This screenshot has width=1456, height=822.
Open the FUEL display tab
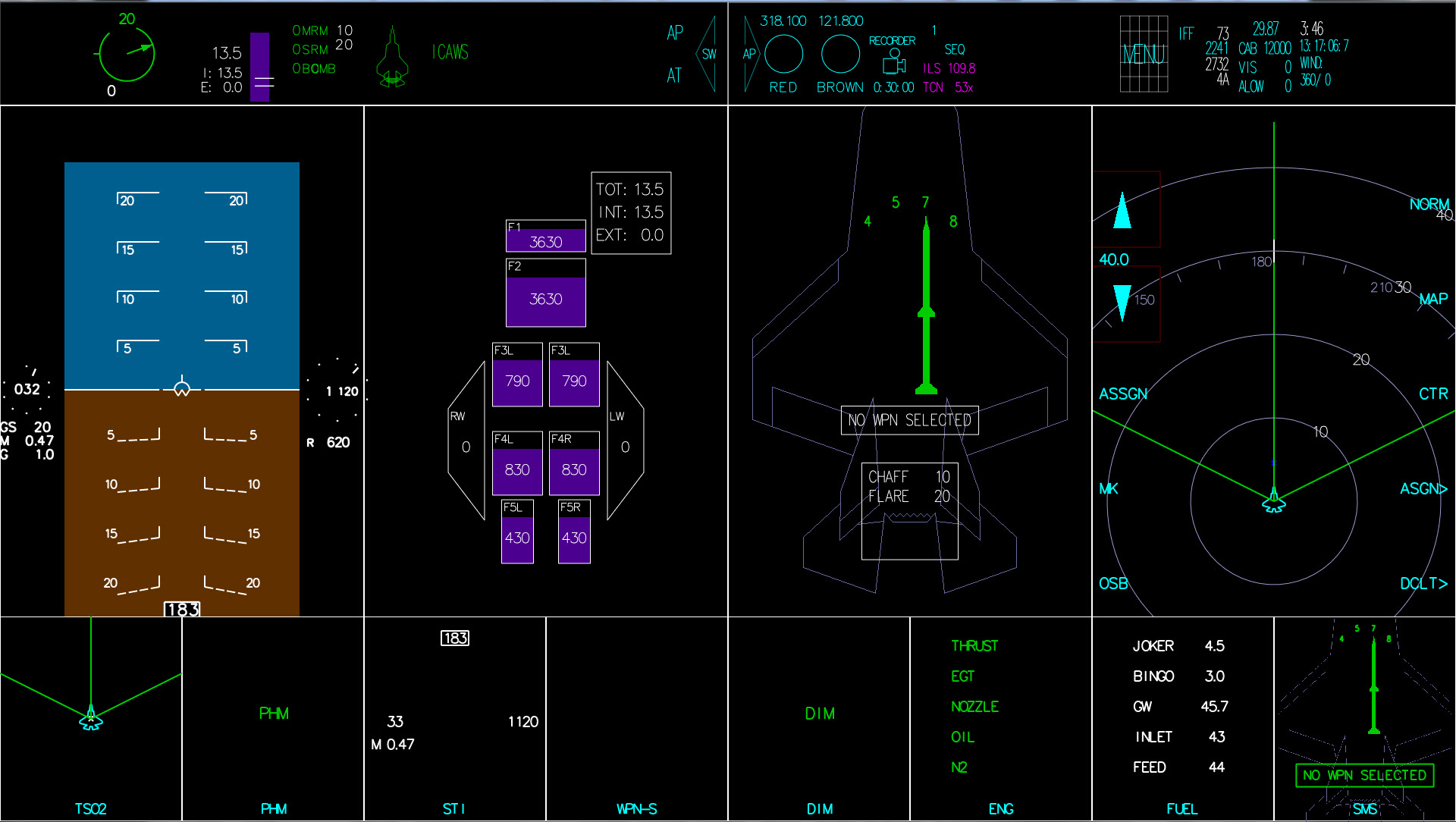[1181, 809]
